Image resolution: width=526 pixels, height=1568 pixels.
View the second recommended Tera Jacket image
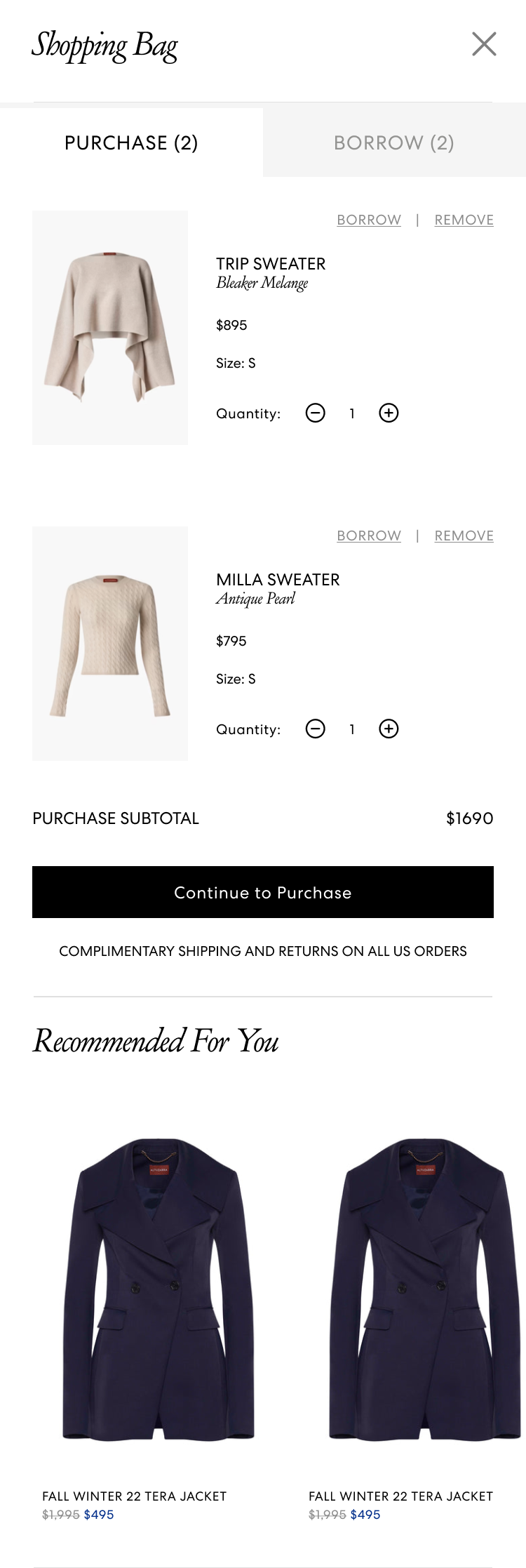(424, 1289)
